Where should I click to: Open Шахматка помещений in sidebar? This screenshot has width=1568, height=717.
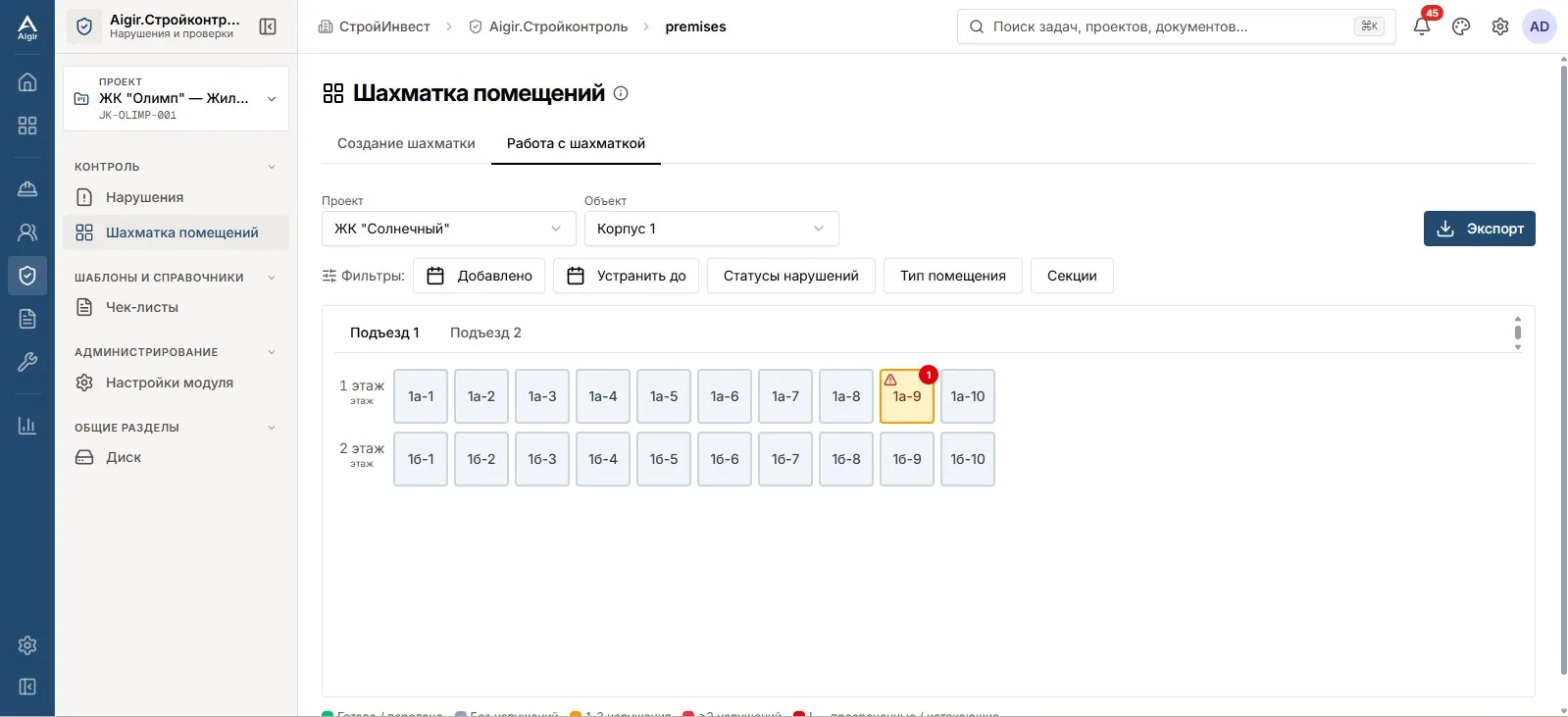[177, 232]
